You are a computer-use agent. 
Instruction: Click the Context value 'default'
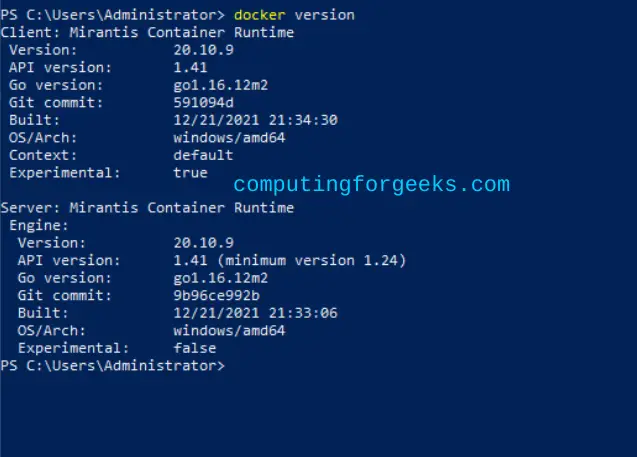click(204, 155)
